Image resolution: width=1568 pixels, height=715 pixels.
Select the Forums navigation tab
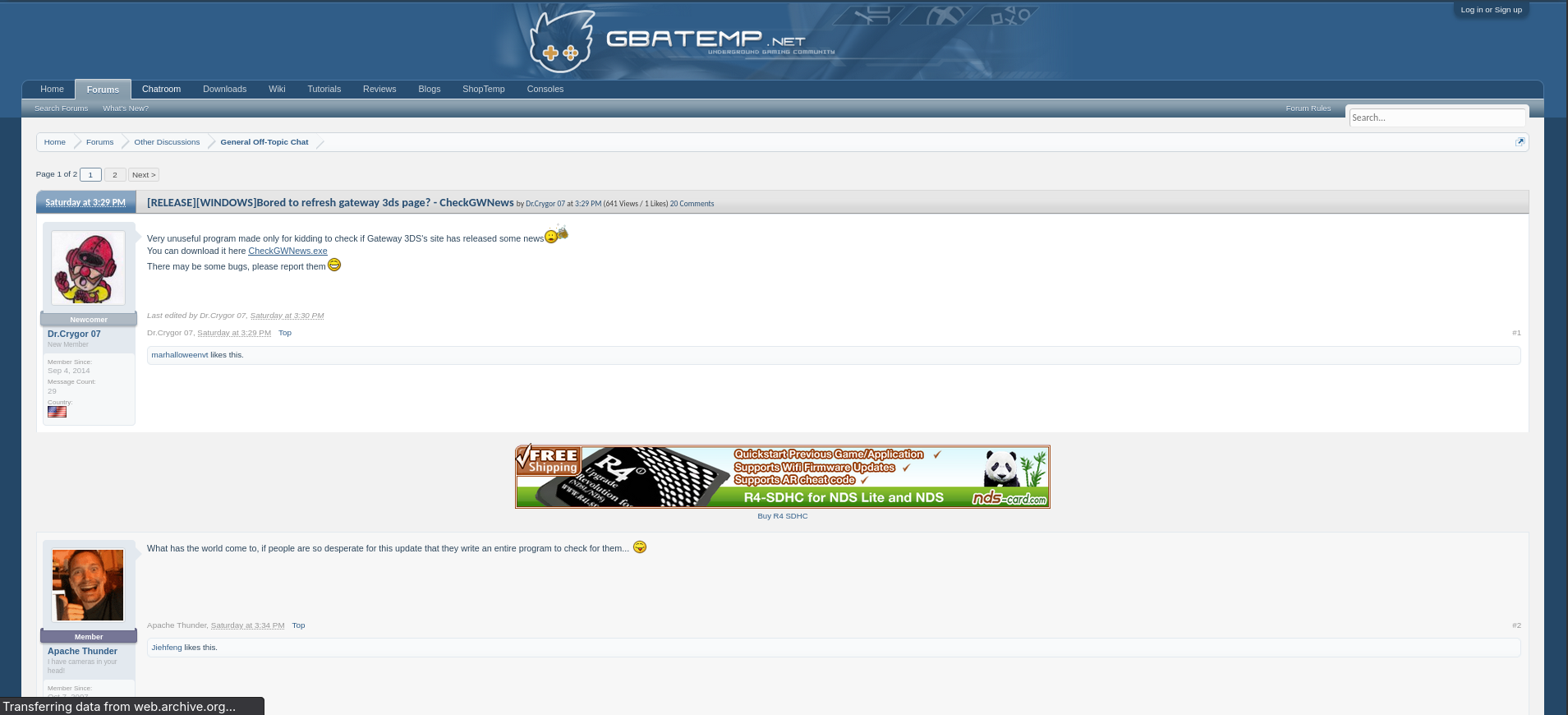click(x=103, y=90)
